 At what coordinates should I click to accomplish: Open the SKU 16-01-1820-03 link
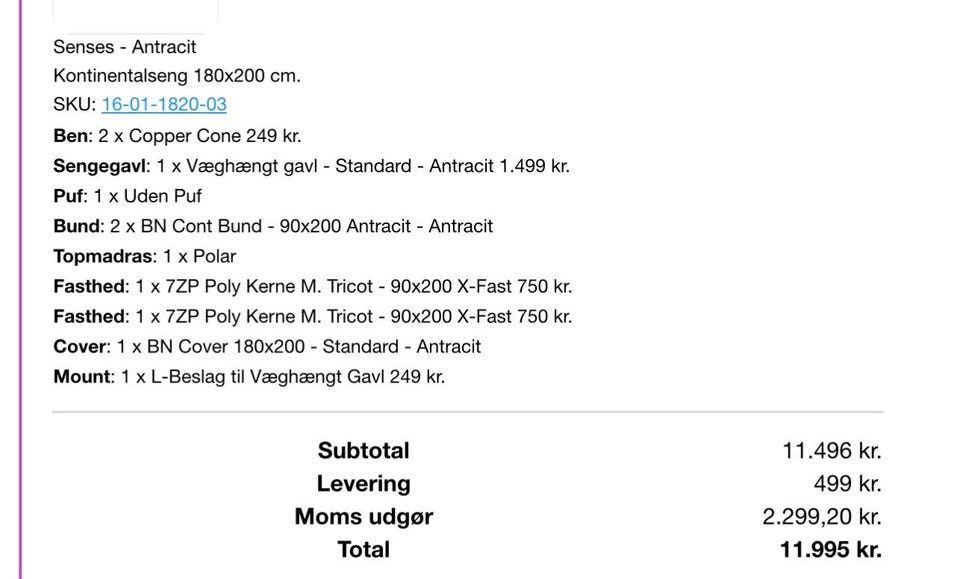pyautogui.click(x=164, y=105)
